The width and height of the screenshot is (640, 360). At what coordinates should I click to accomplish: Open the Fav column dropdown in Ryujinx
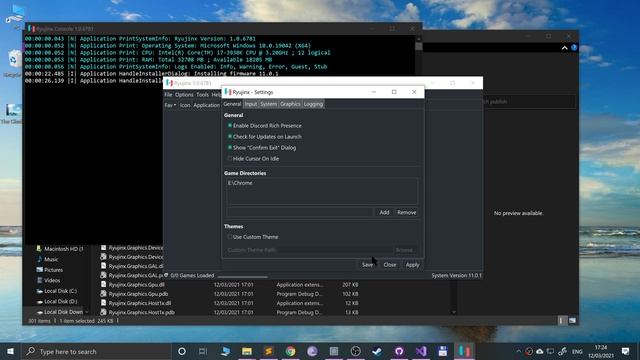pos(170,105)
